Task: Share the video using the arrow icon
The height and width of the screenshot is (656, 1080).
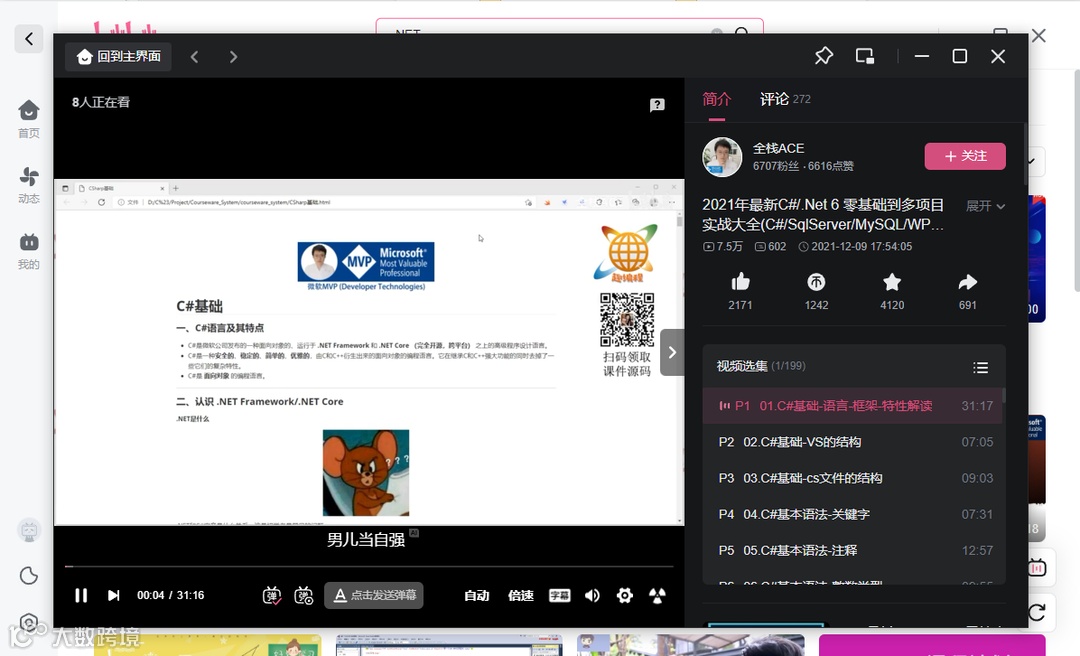Action: click(x=966, y=289)
